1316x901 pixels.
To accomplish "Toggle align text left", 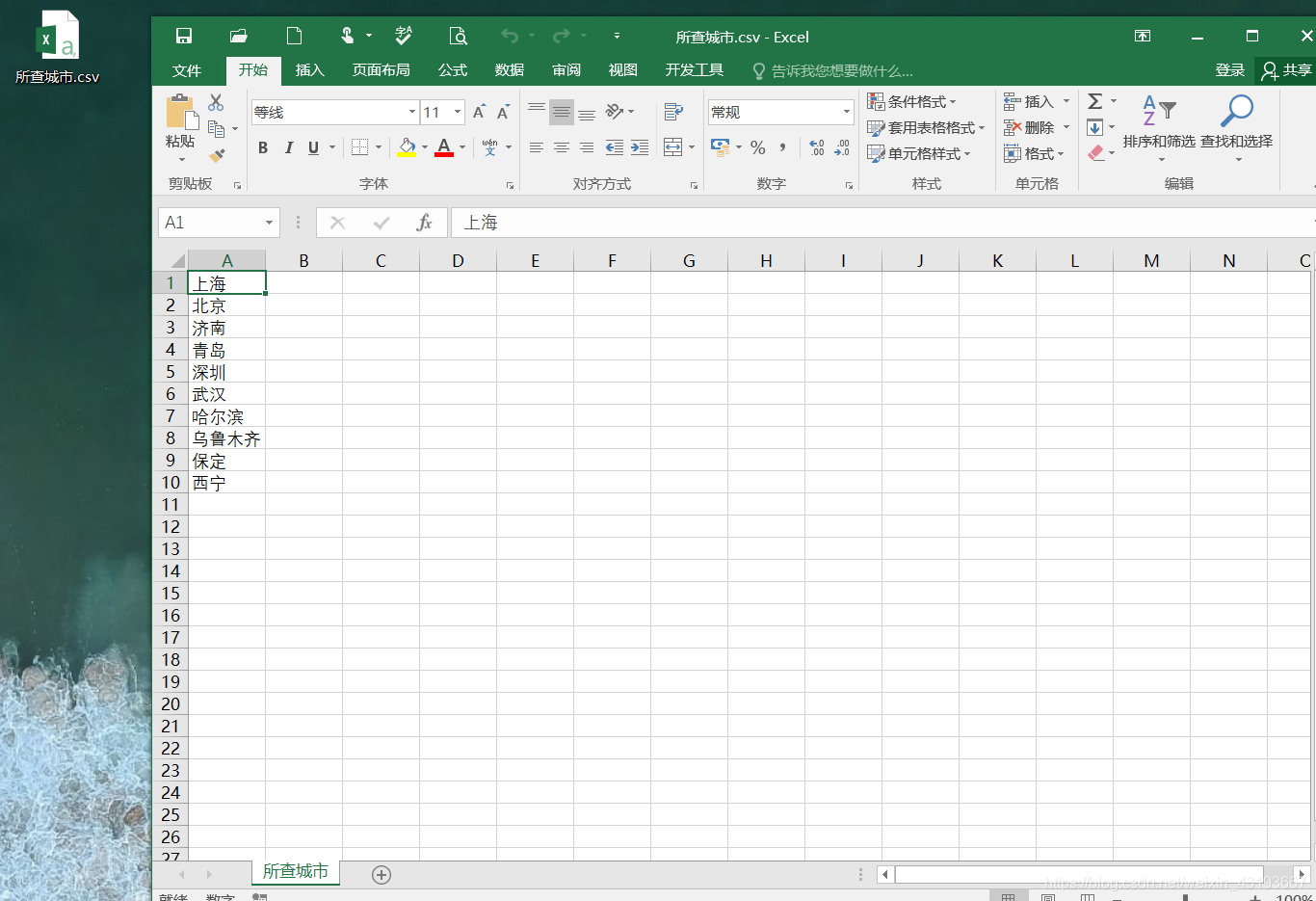I will (x=537, y=147).
